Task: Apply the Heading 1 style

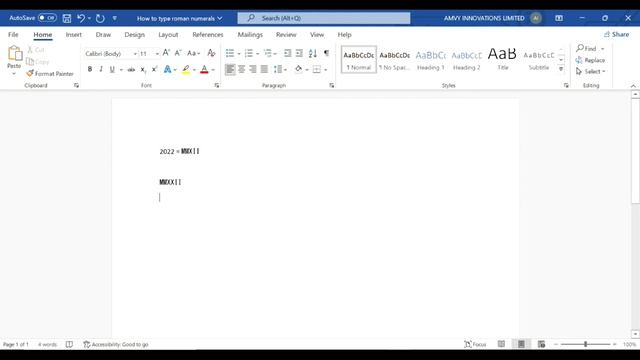Action: click(x=431, y=60)
